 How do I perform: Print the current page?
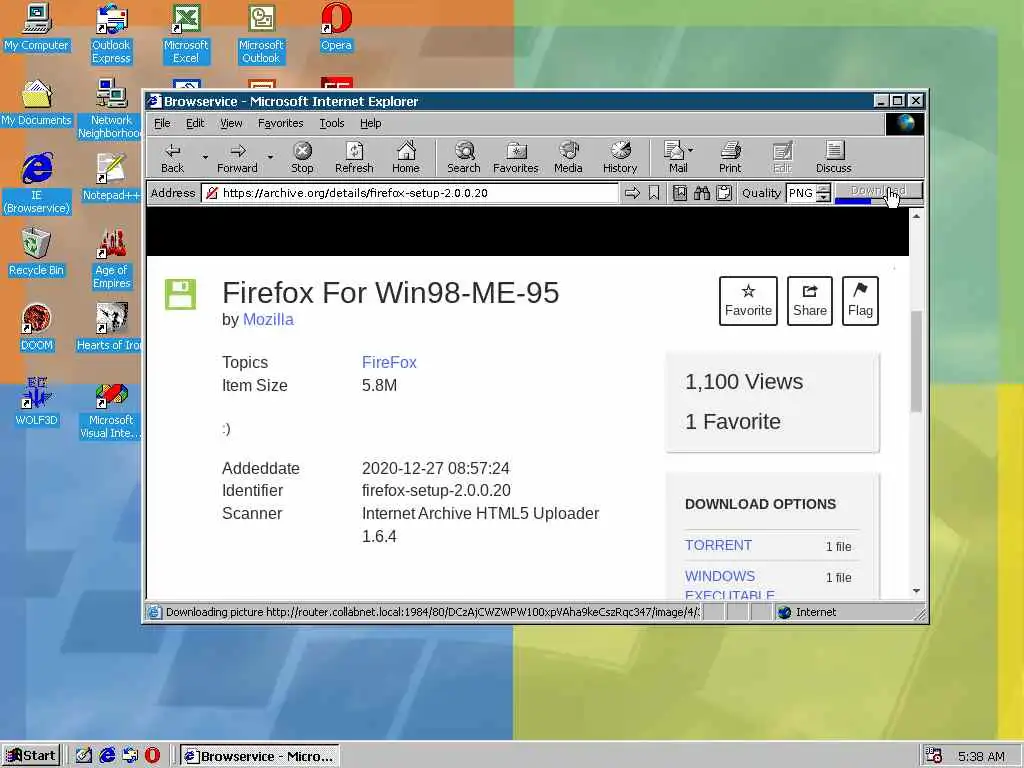tap(730, 157)
